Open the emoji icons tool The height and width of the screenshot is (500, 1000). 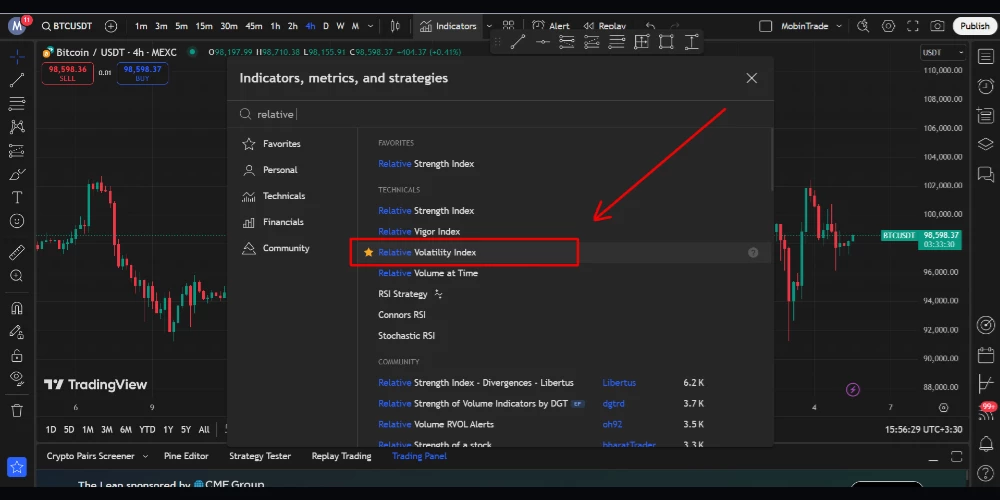pos(17,221)
